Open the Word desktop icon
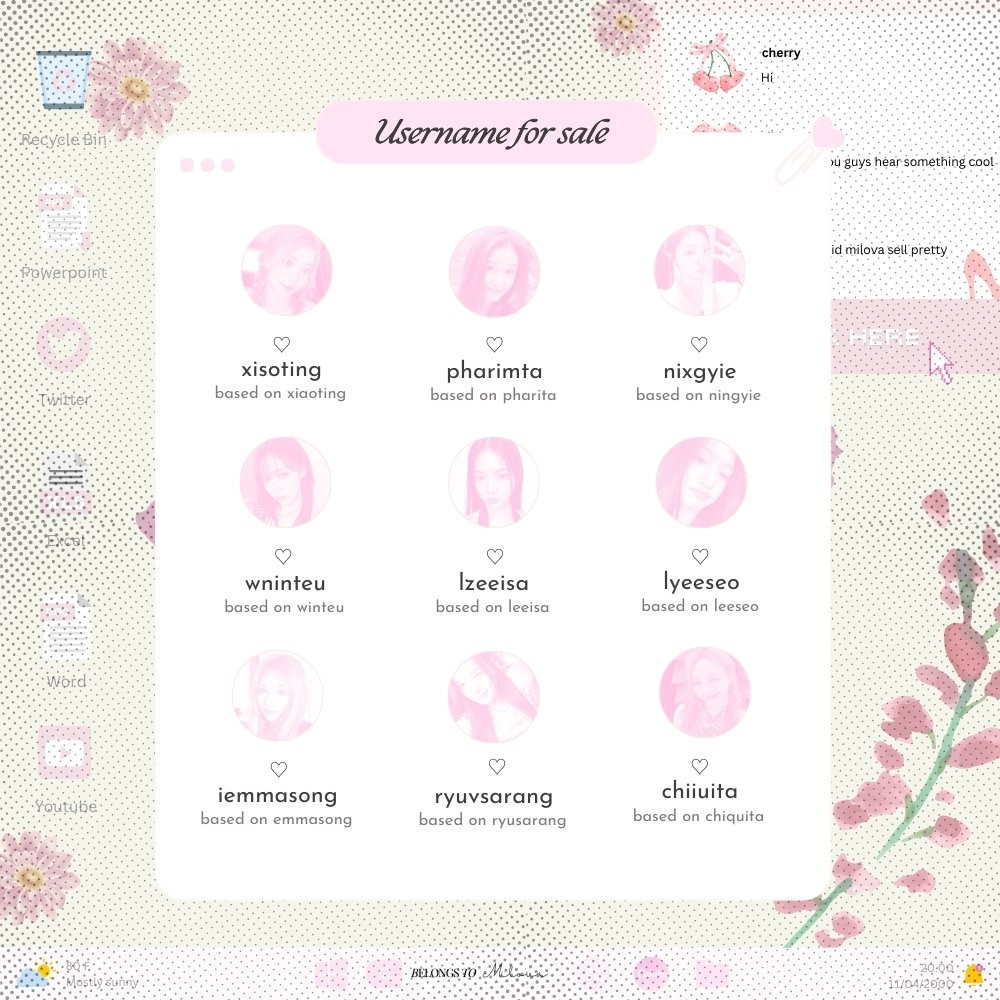This screenshot has width=1000, height=1000. coord(66,626)
